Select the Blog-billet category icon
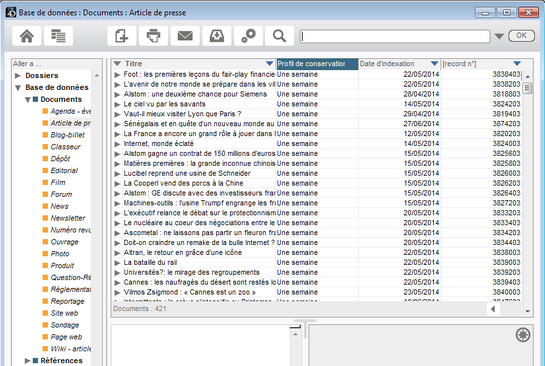This screenshot has height=366, width=545. (x=45, y=135)
